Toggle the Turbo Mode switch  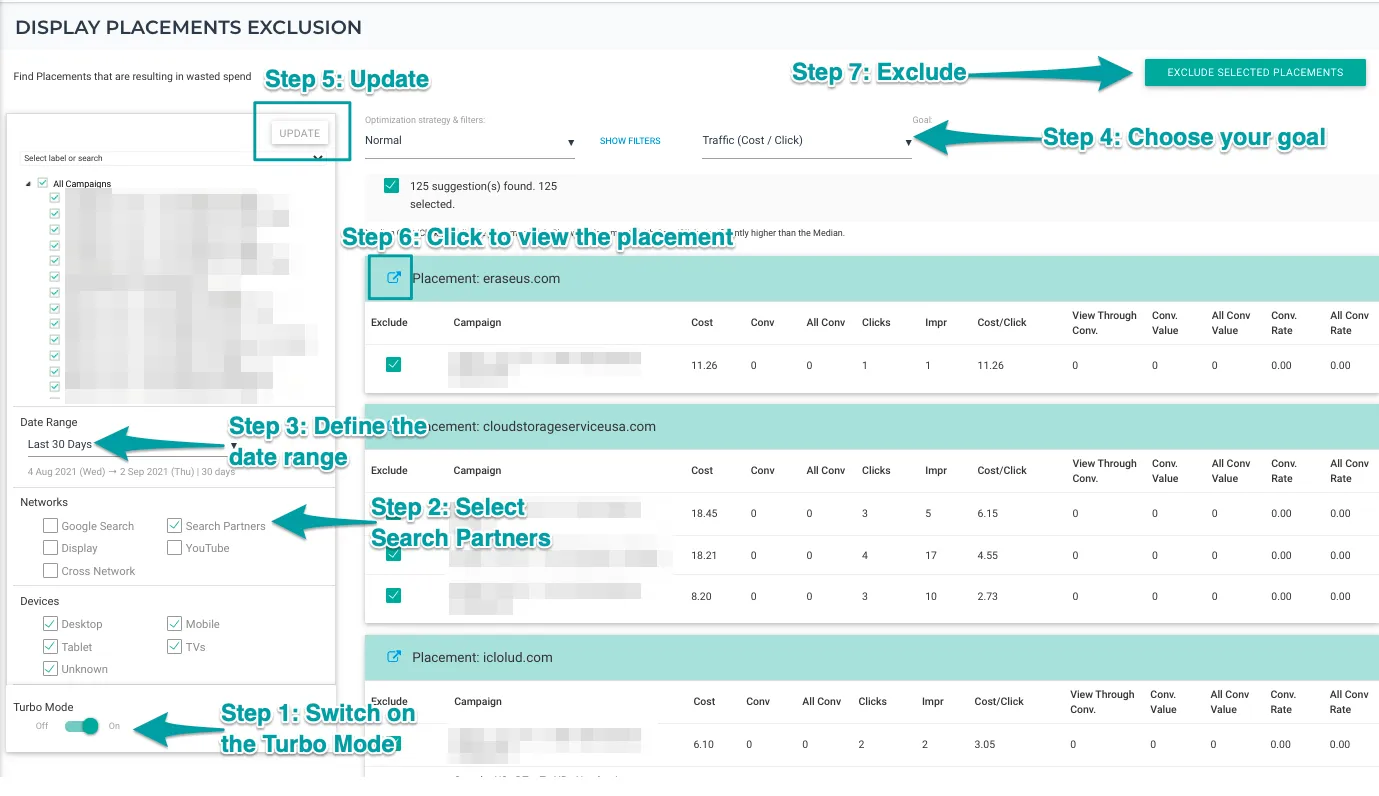pos(82,726)
